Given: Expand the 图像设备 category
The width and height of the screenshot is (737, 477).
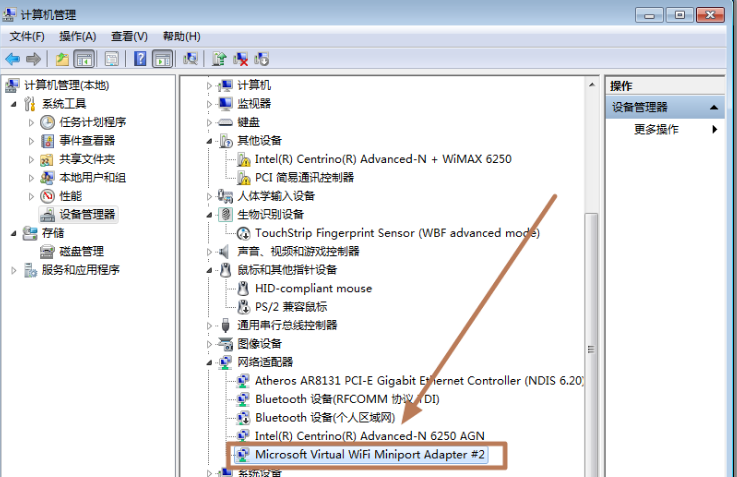Looking at the screenshot, I should click(x=209, y=344).
